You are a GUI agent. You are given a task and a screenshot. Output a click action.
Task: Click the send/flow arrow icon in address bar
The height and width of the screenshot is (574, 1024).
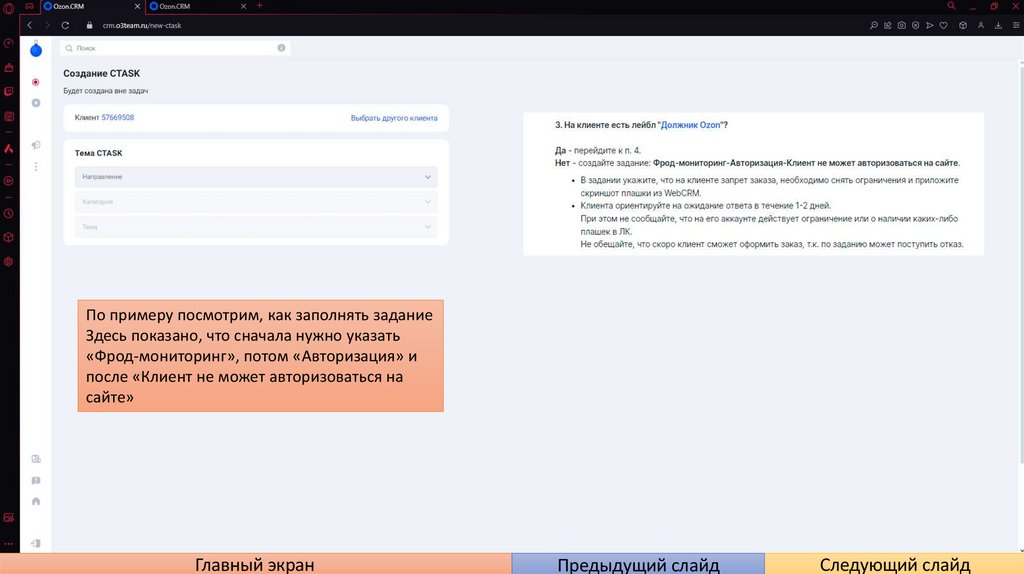coord(929,25)
